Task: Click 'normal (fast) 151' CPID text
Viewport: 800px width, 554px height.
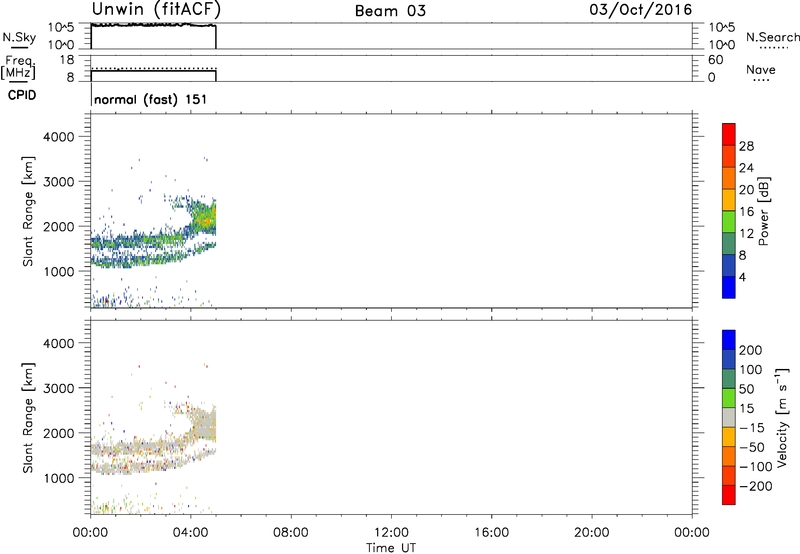Action: click(151, 99)
